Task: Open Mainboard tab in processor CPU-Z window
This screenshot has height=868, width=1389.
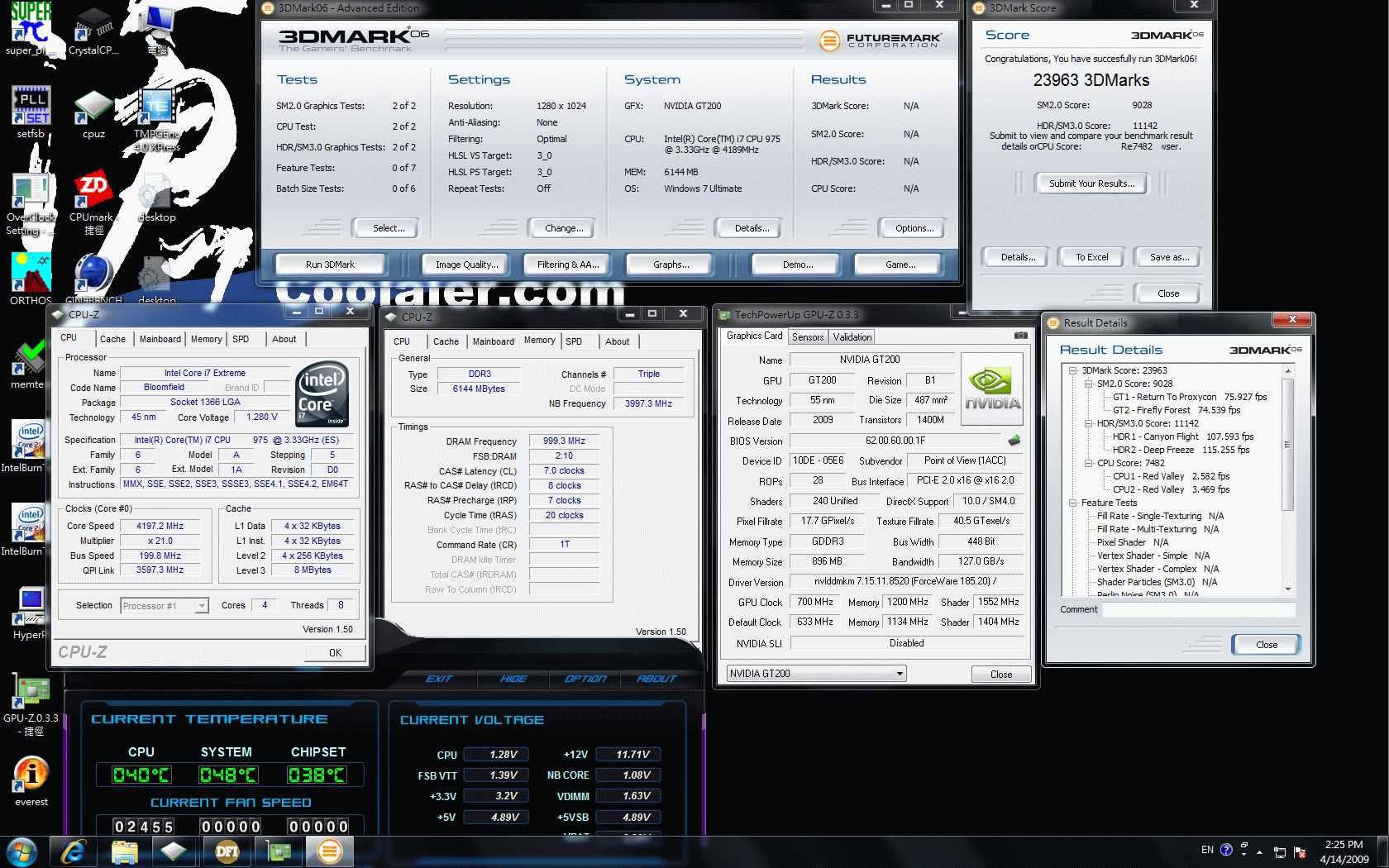Action: click(x=160, y=339)
